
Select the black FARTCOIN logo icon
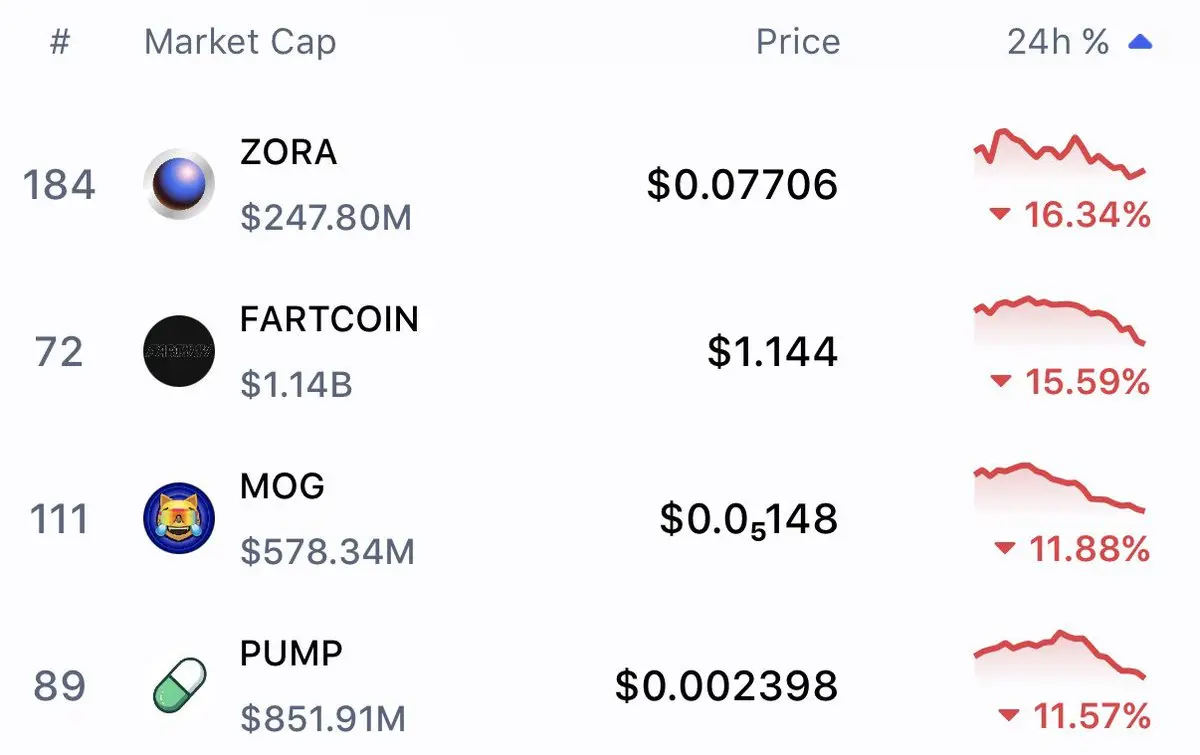[179, 351]
